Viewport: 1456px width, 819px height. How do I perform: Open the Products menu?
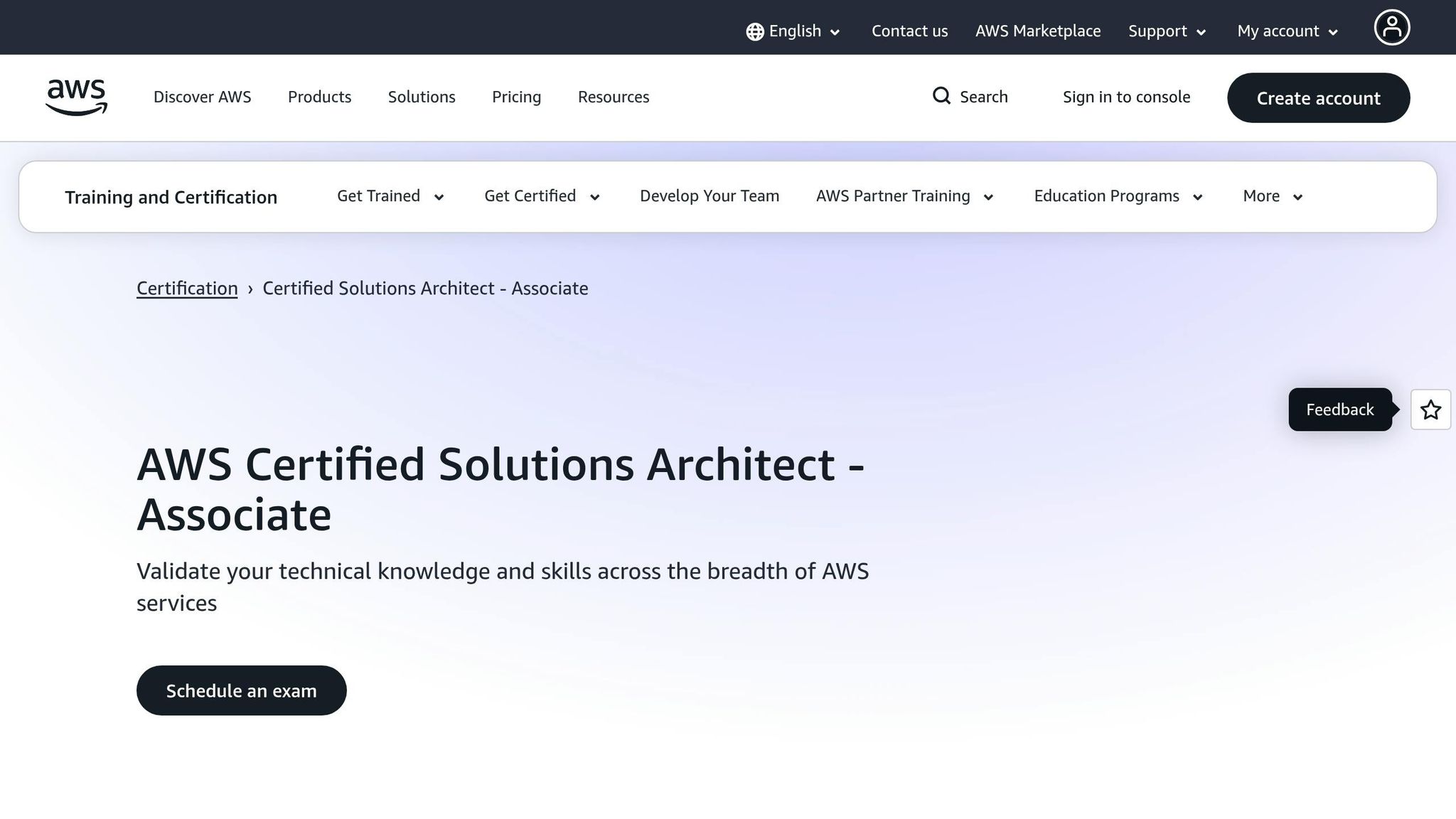[x=319, y=97]
